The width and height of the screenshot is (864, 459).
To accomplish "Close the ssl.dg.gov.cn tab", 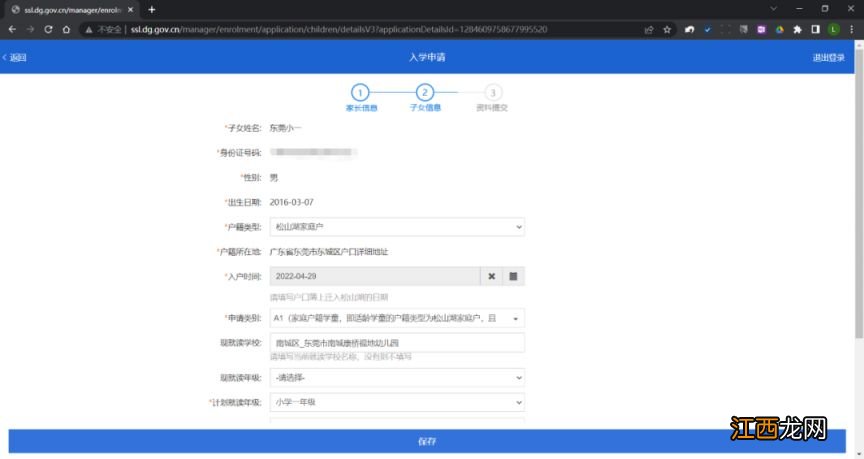I will [x=131, y=9].
